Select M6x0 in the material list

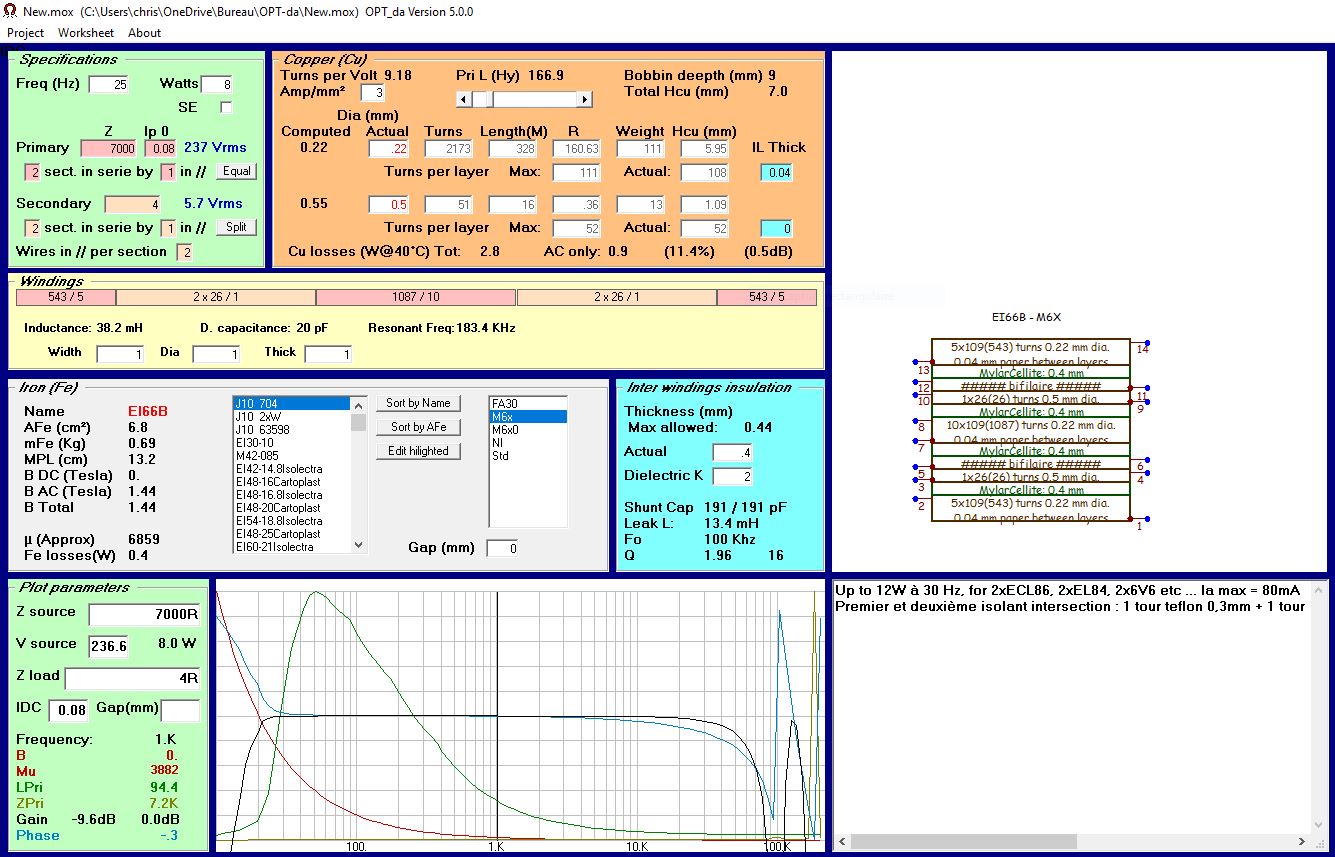[x=527, y=429]
